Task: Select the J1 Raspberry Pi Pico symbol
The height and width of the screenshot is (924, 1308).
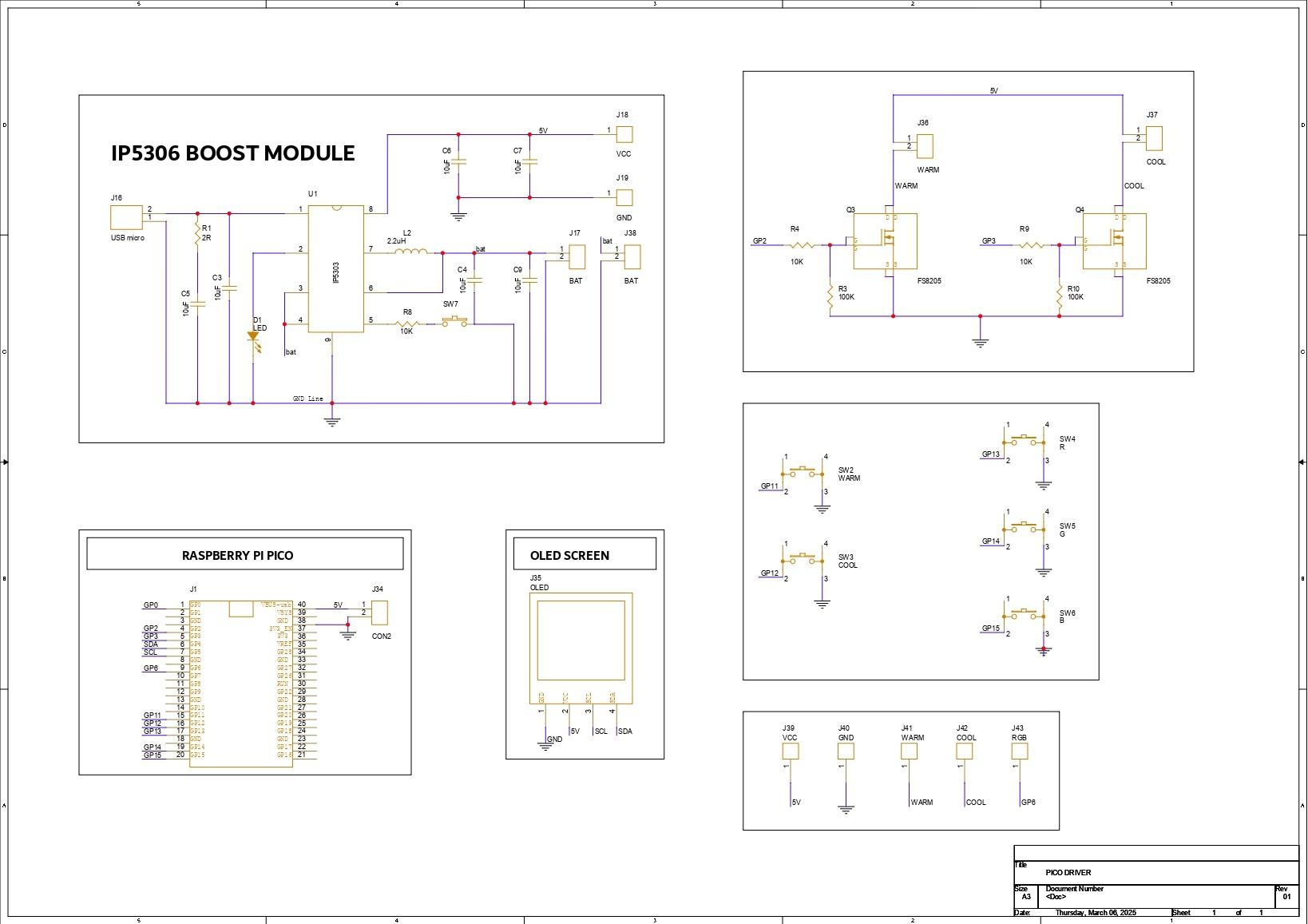Action: [x=241, y=684]
